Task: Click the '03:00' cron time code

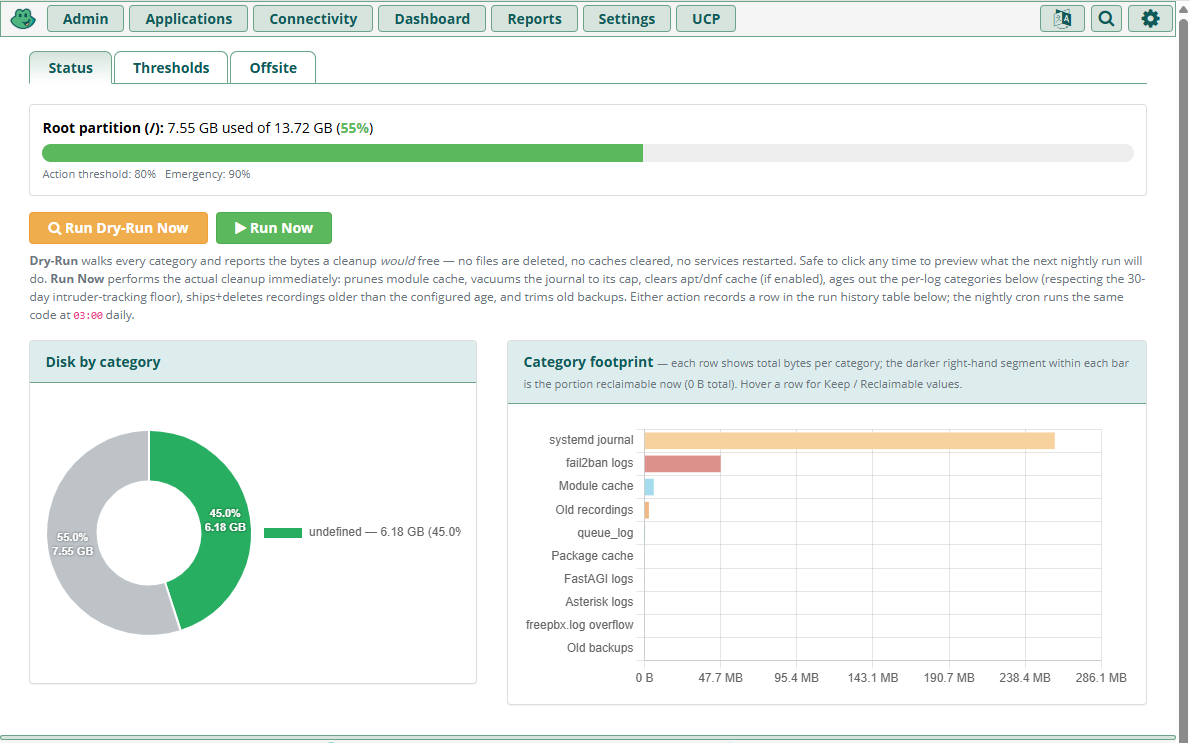Action: pyautogui.click(x=87, y=316)
